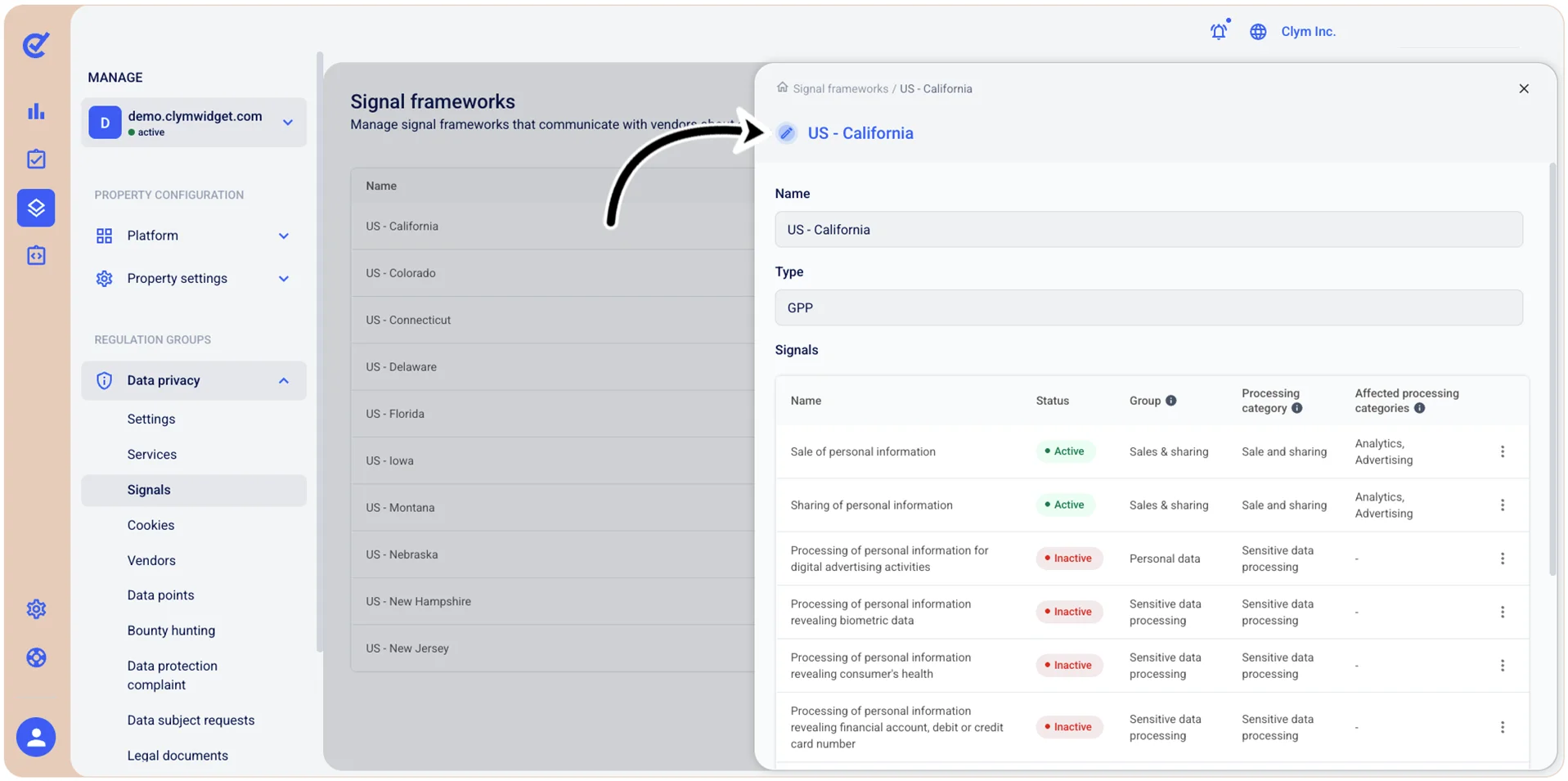Open actions menu for Sharing of personal information
1568x781 pixels.
pos(1502,505)
